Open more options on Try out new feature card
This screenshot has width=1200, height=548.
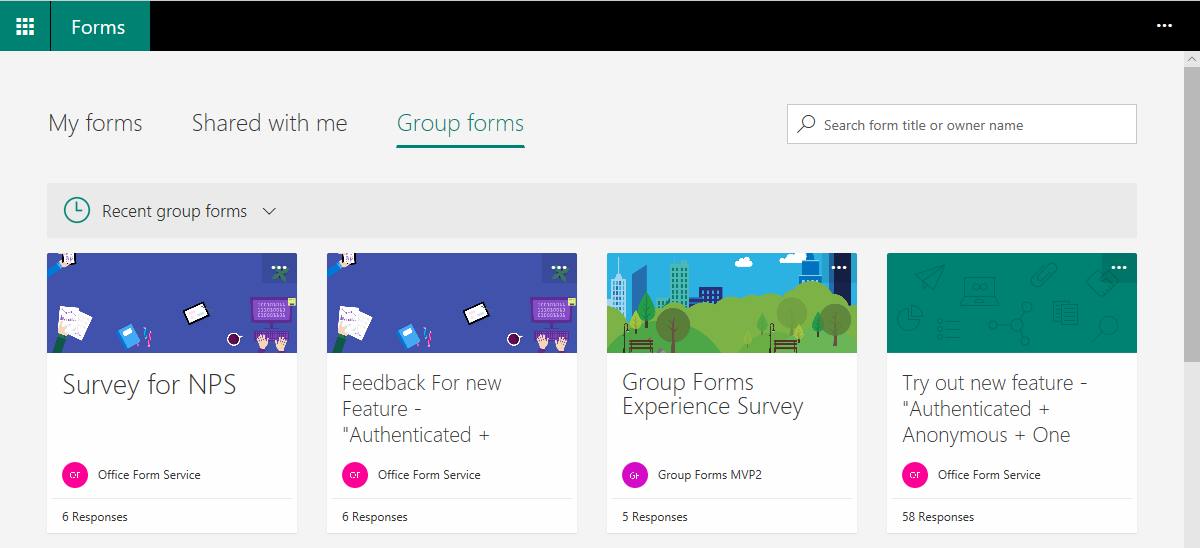point(1119,268)
